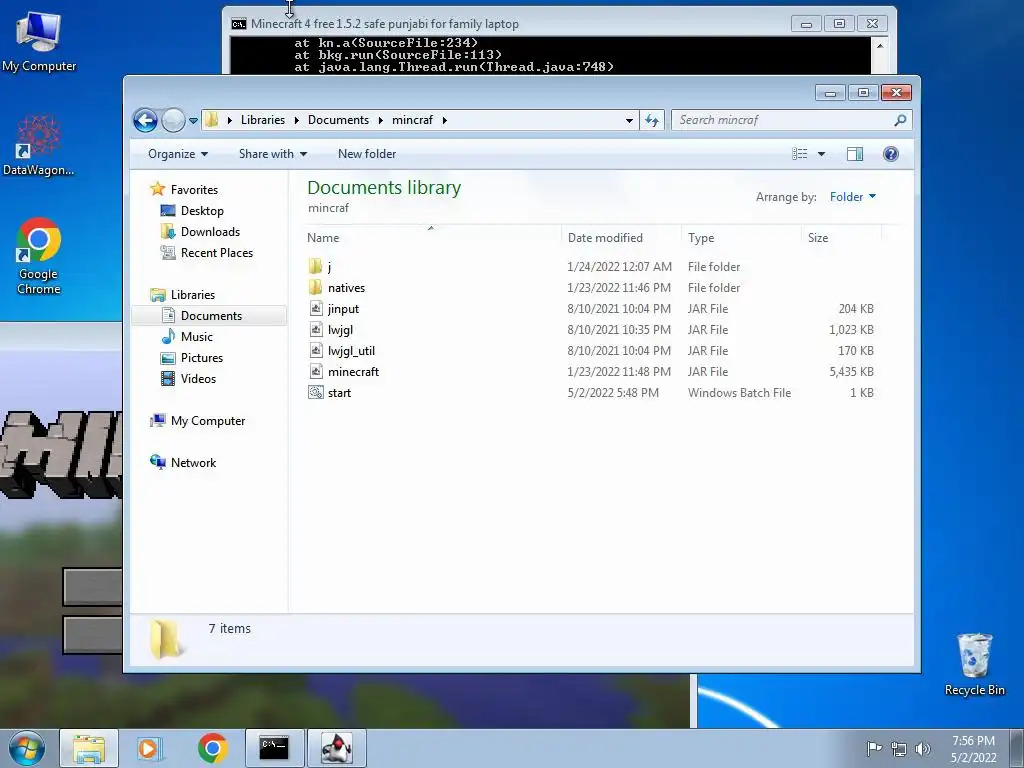This screenshot has height=768, width=1024.
Task: Refresh the mincraf folder view
Action: click(x=652, y=120)
